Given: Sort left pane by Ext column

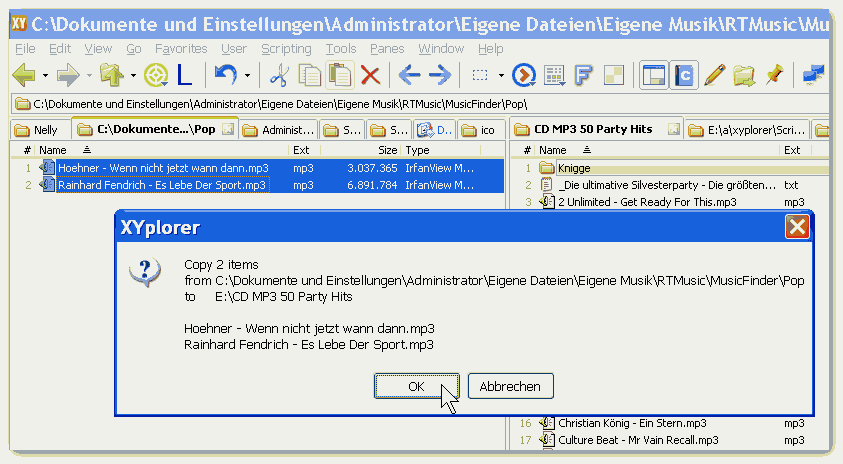Looking at the screenshot, I should (x=304, y=150).
